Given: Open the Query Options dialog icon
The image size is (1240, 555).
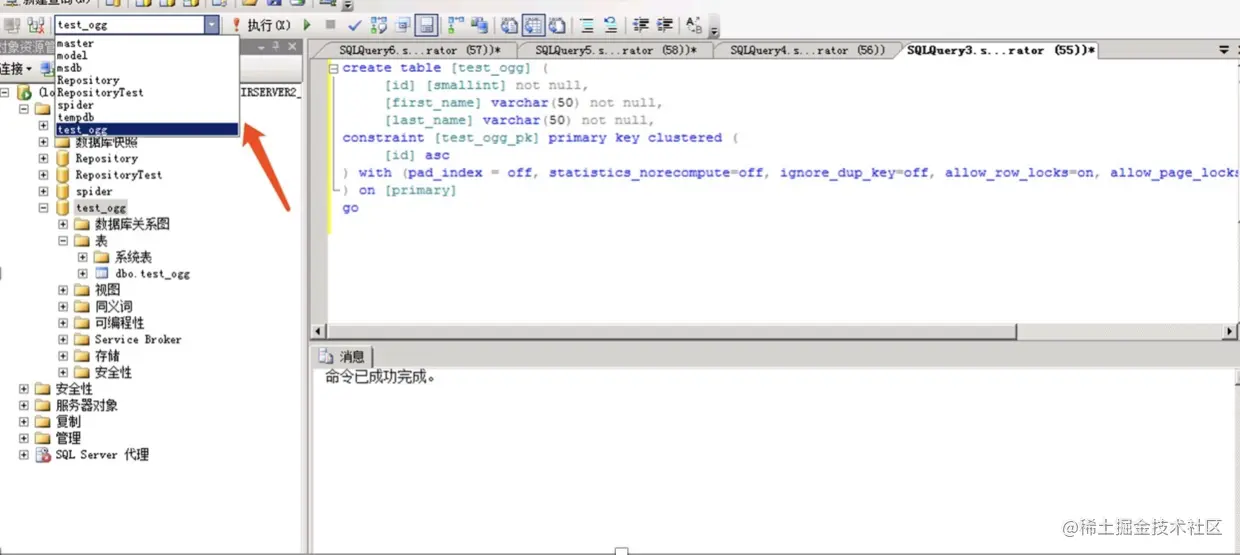Looking at the screenshot, I should [401, 25].
